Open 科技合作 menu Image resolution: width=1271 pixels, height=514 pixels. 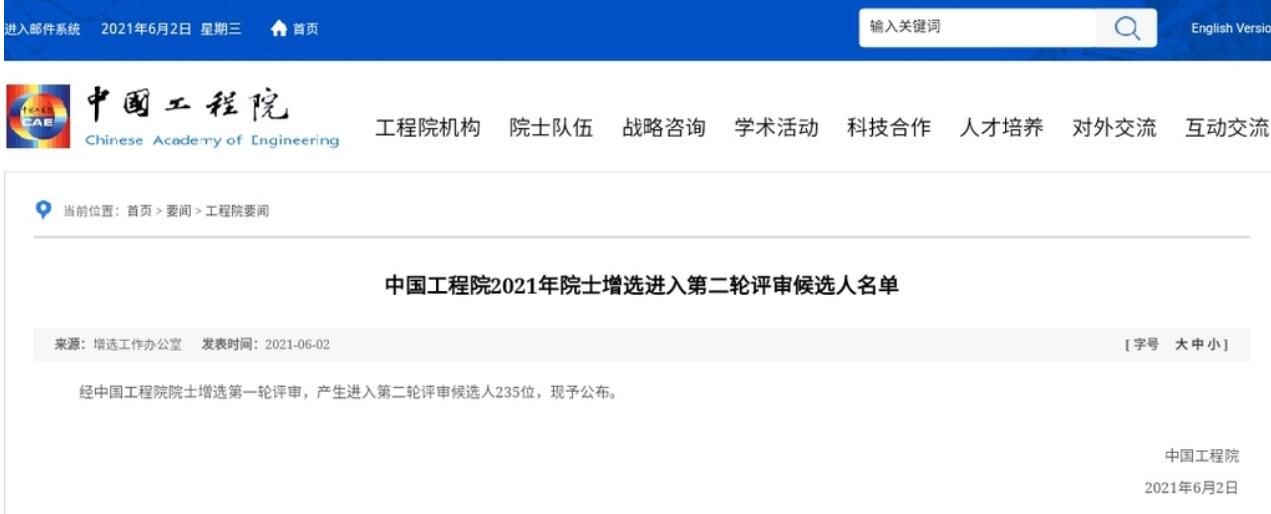pos(889,128)
